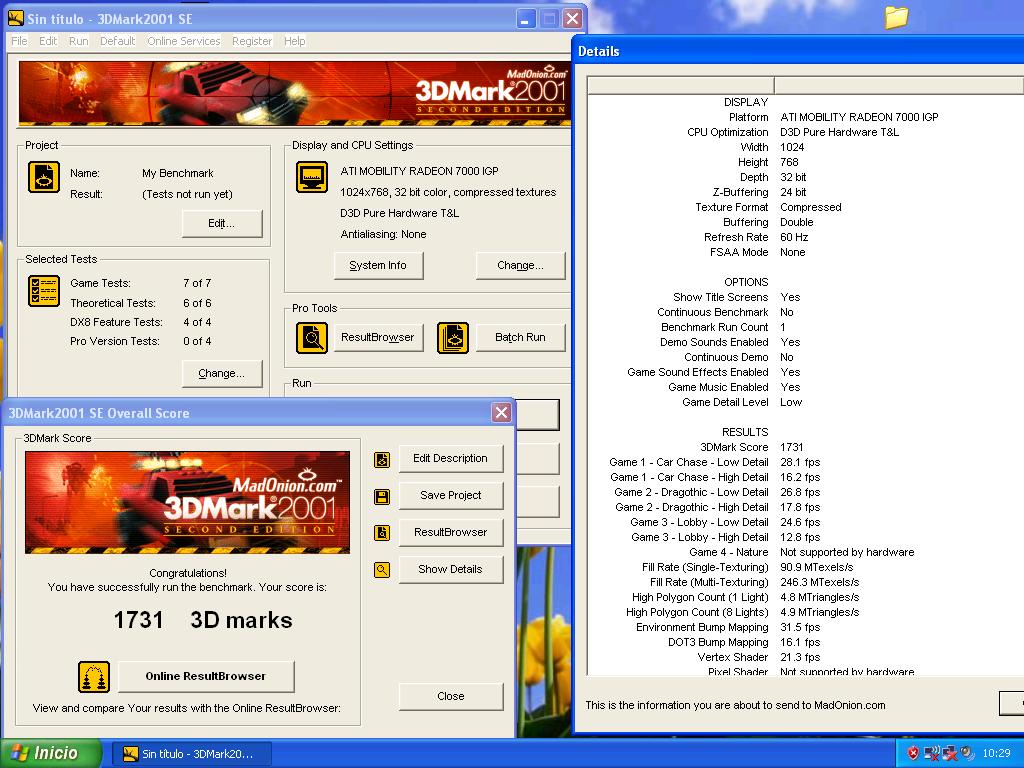Click the Antialiasing: None text
1024x768 pixels.
tap(383, 234)
